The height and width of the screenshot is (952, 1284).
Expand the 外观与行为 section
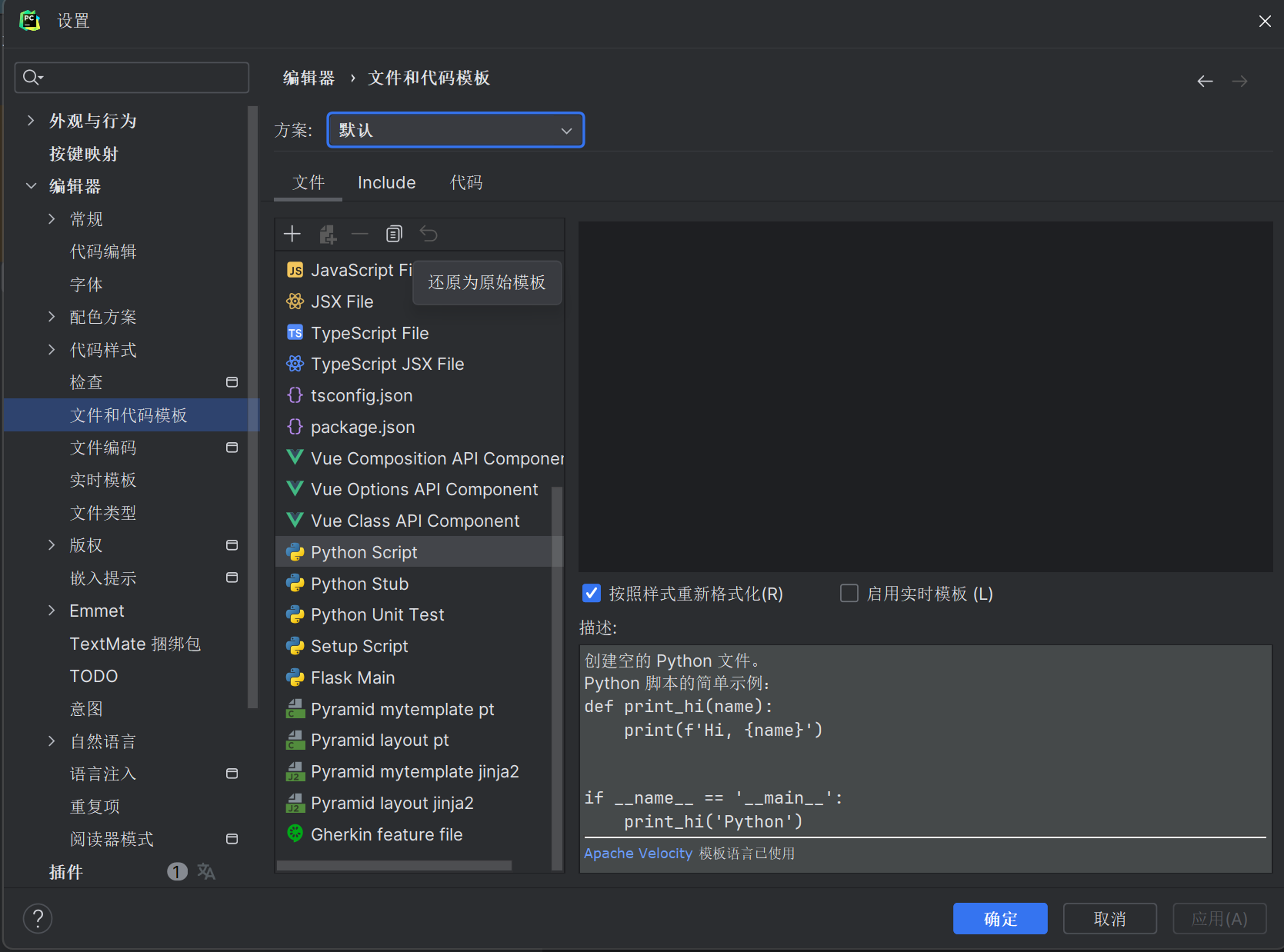pos(29,121)
